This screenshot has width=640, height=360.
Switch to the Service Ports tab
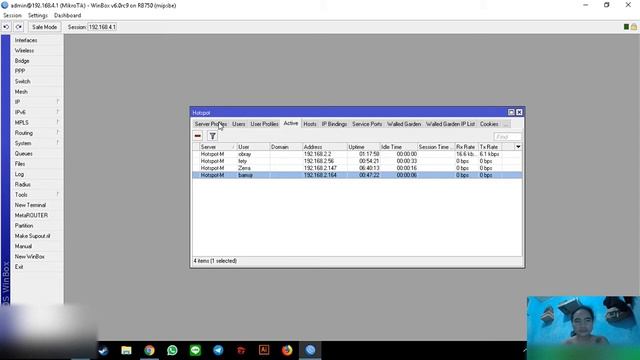(x=367, y=124)
